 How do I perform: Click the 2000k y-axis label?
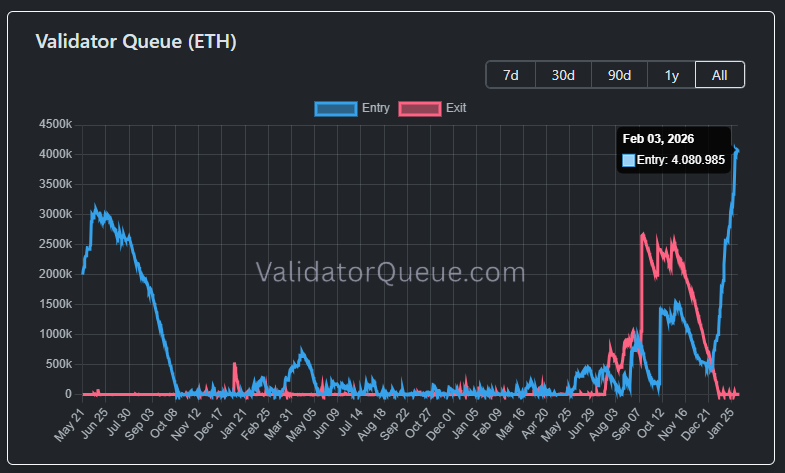point(55,274)
